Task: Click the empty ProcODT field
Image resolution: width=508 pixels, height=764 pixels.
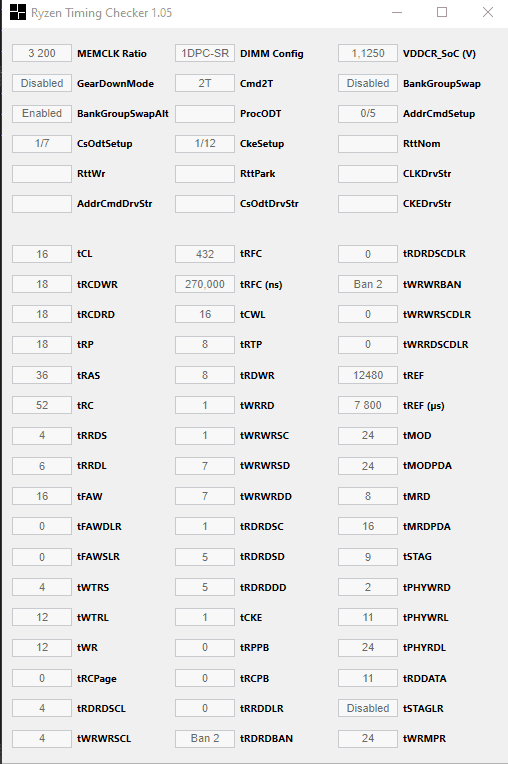Action: point(205,114)
